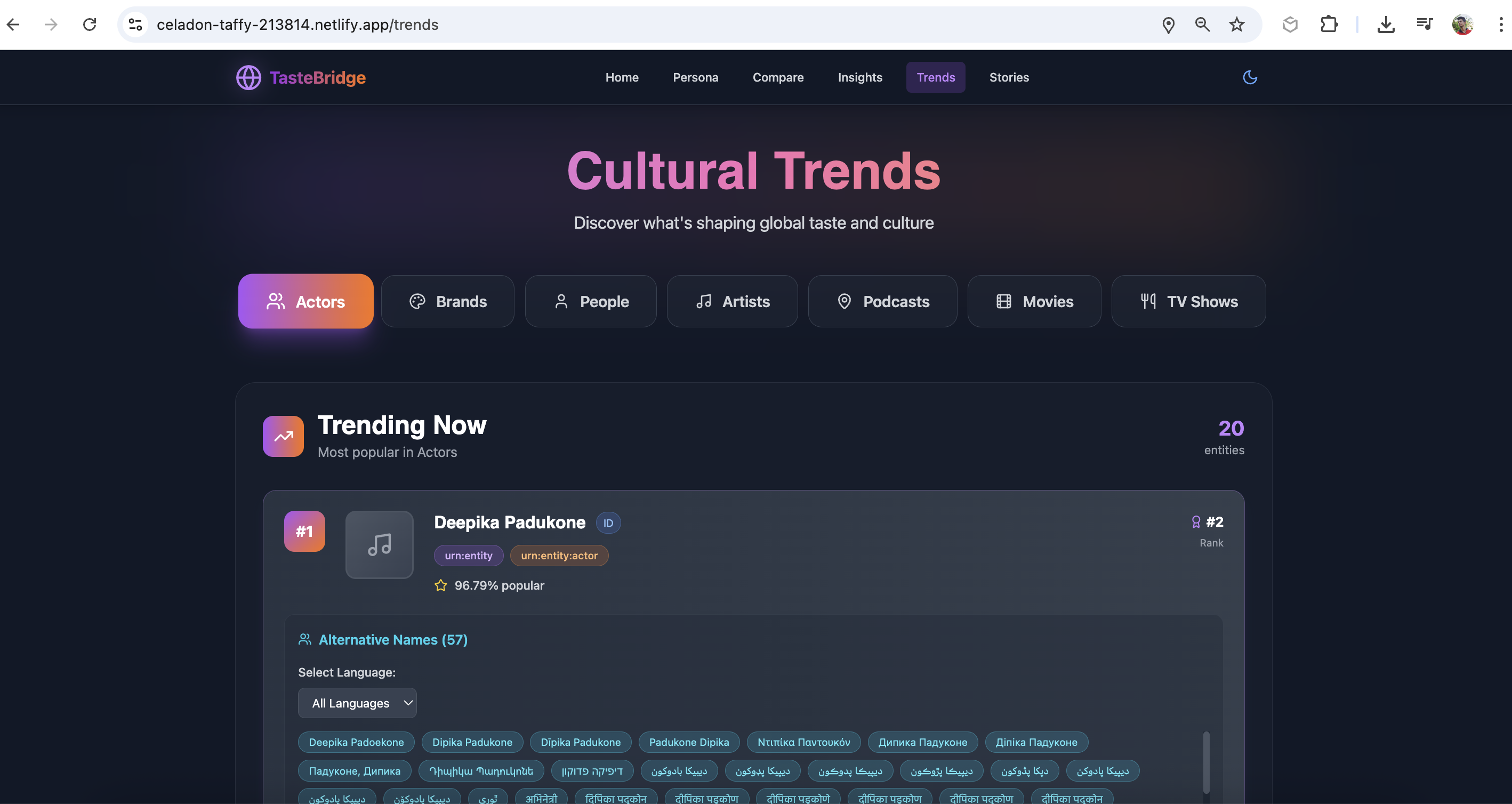The height and width of the screenshot is (804, 1512).
Task: Click the TasteBridge globe logo icon
Action: click(248, 77)
